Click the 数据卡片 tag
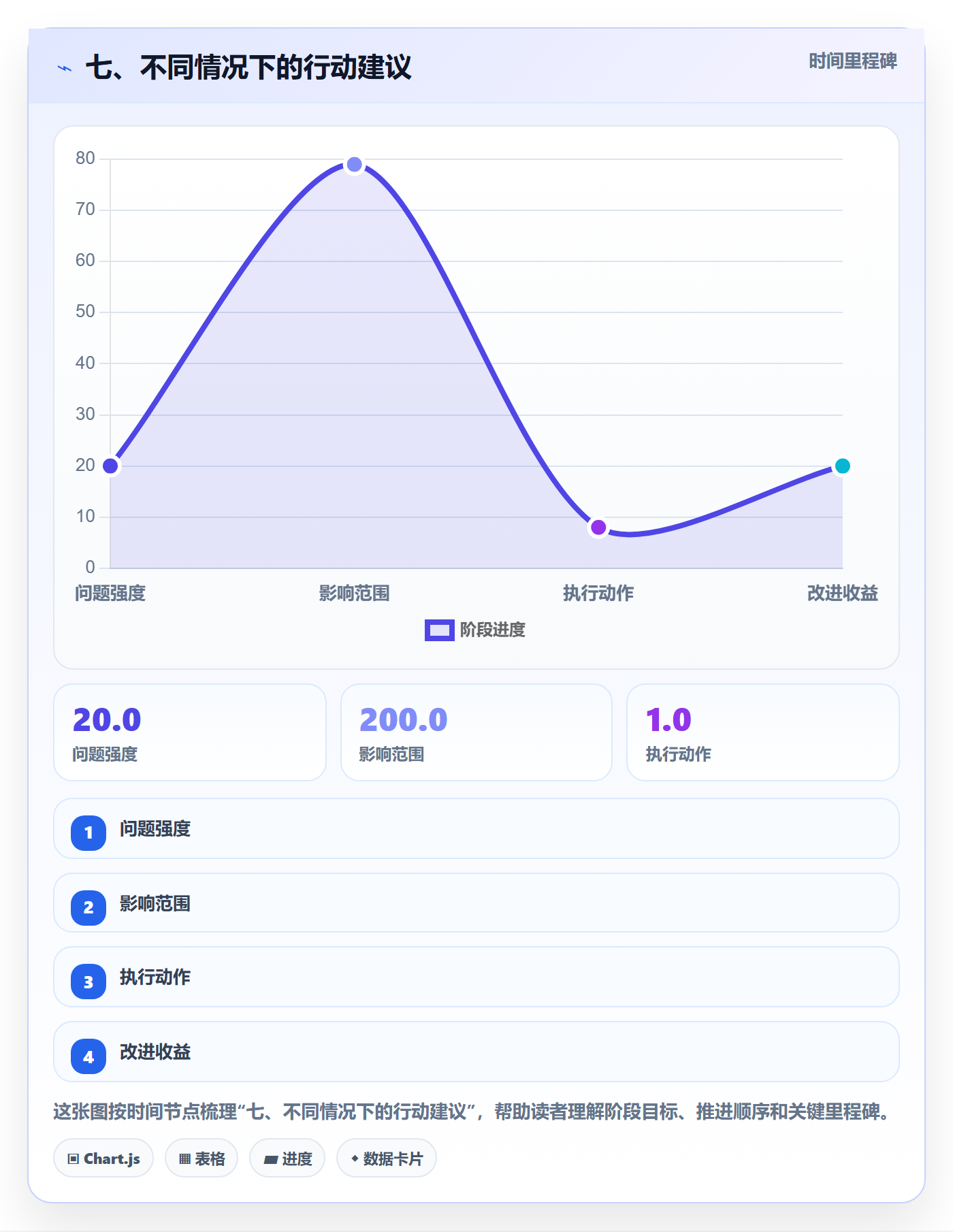Viewport: 953px width, 1232px height. pyautogui.click(x=387, y=1158)
